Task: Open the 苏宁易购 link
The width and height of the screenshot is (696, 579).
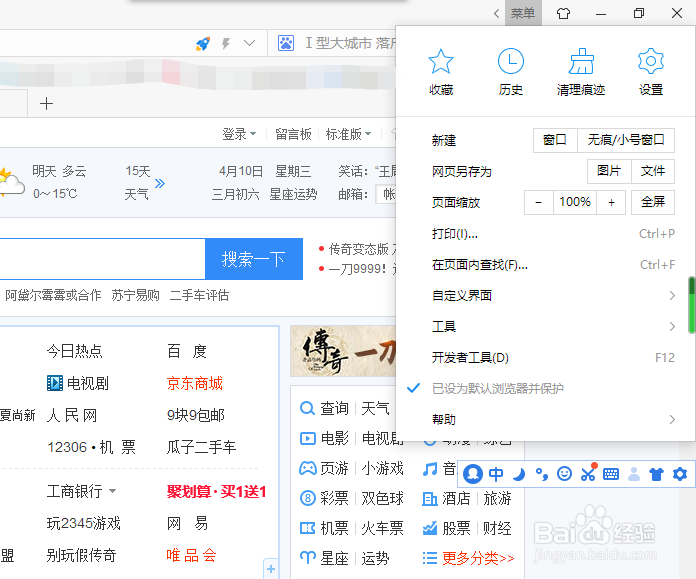Action: [135, 295]
